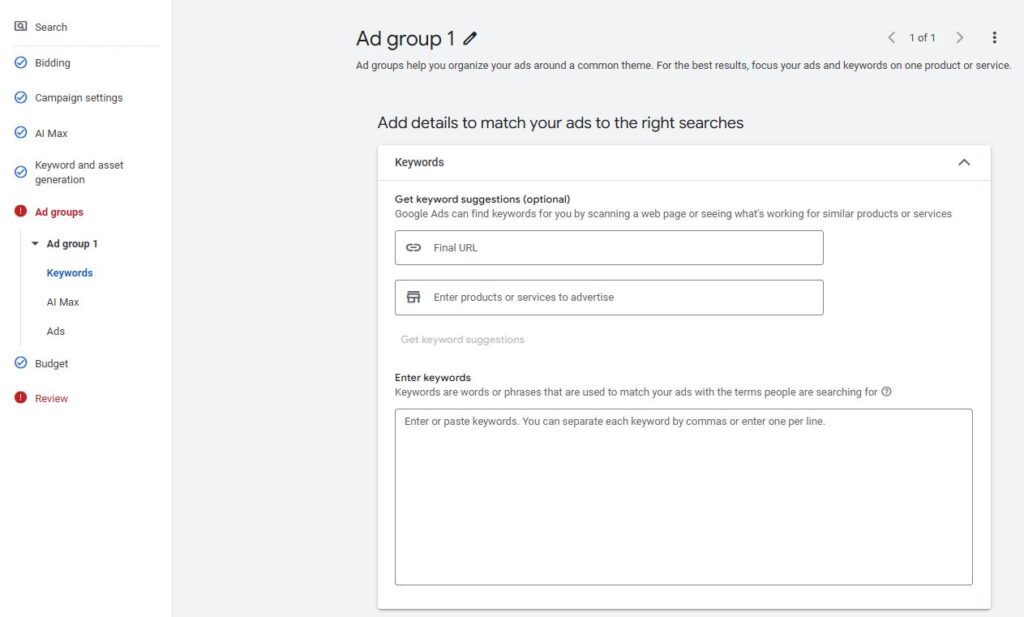Click the Final URL input field
Image resolution: width=1024 pixels, height=617 pixels.
pos(609,248)
